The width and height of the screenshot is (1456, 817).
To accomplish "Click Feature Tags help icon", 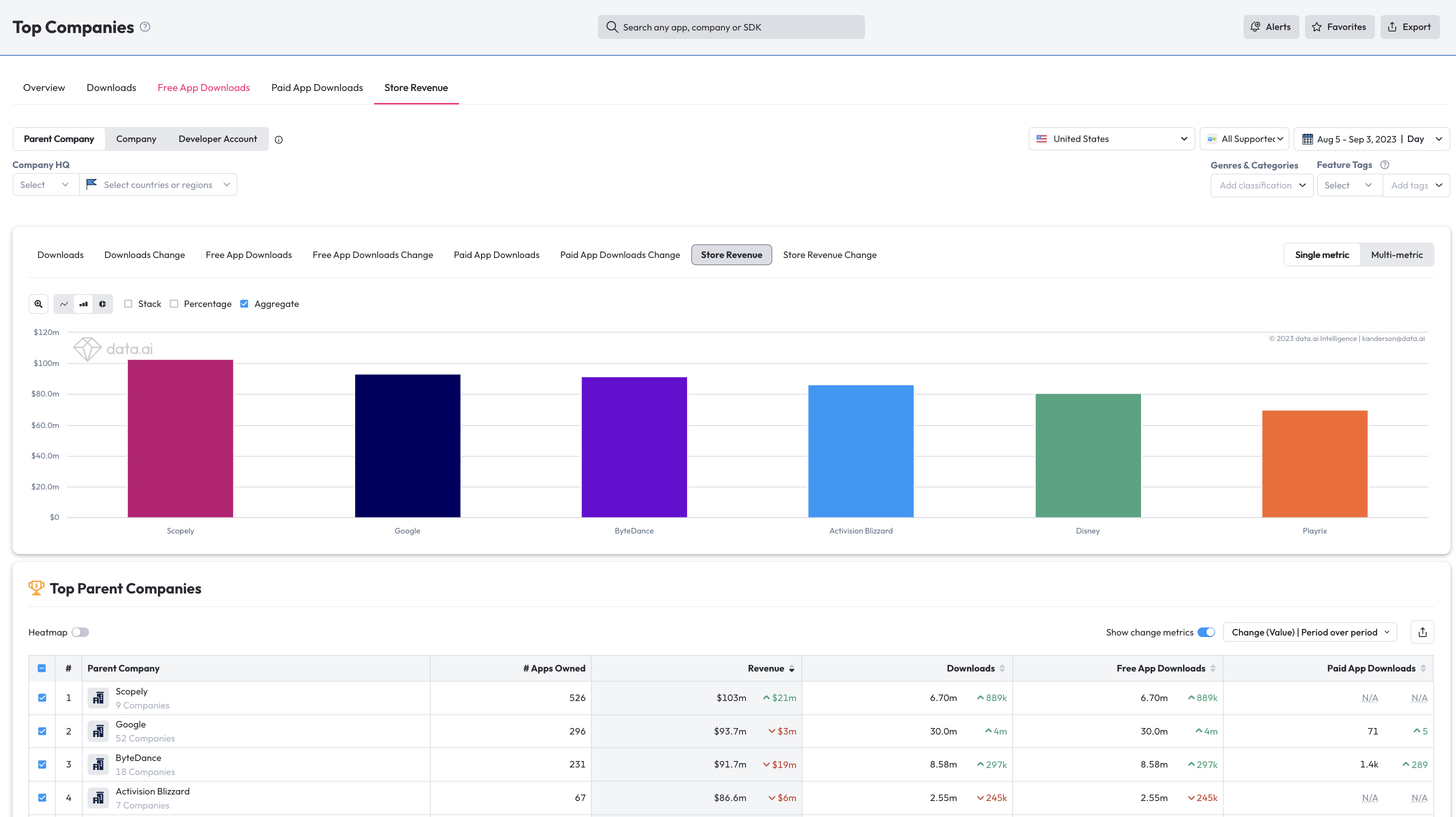I will (1384, 164).
